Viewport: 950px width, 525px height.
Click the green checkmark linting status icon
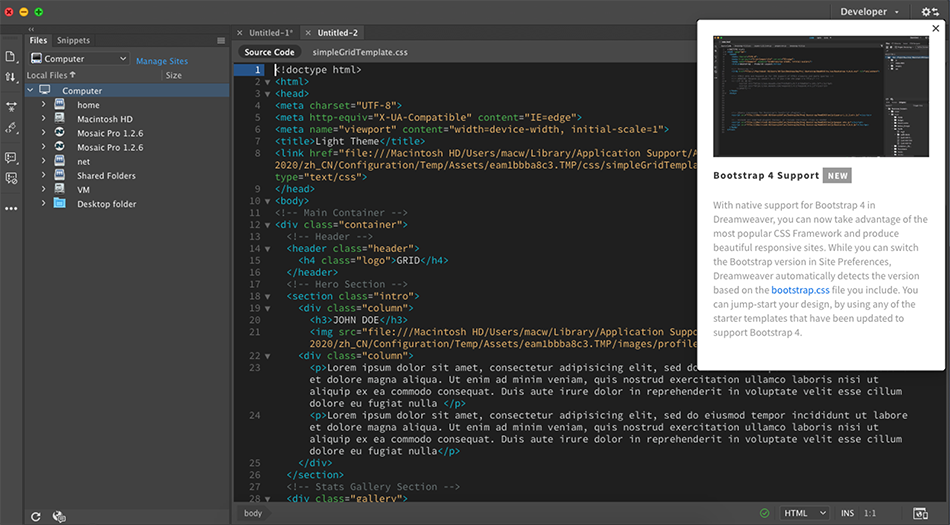[765, 513]
